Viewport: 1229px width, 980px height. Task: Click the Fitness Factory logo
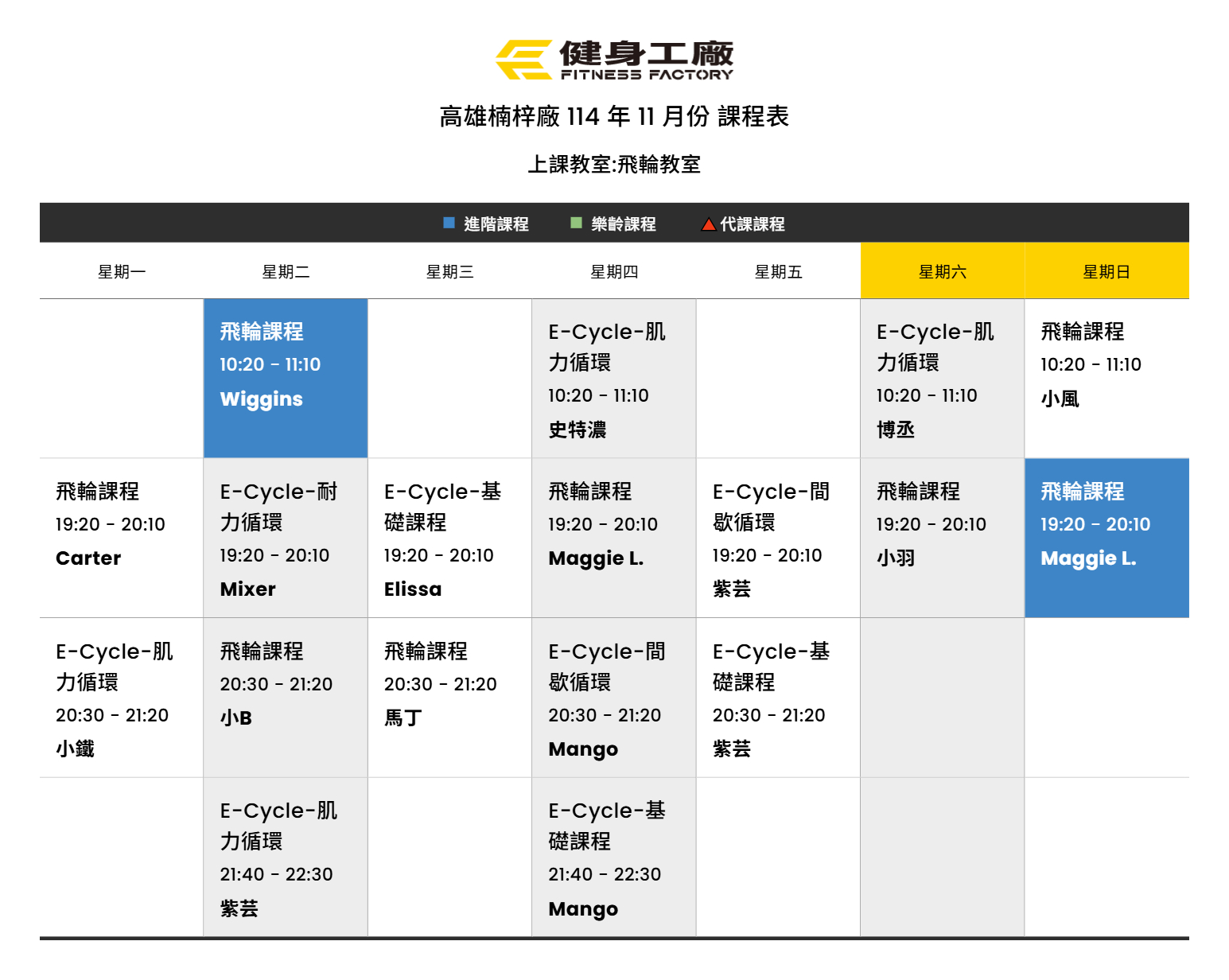click(613, 60)
